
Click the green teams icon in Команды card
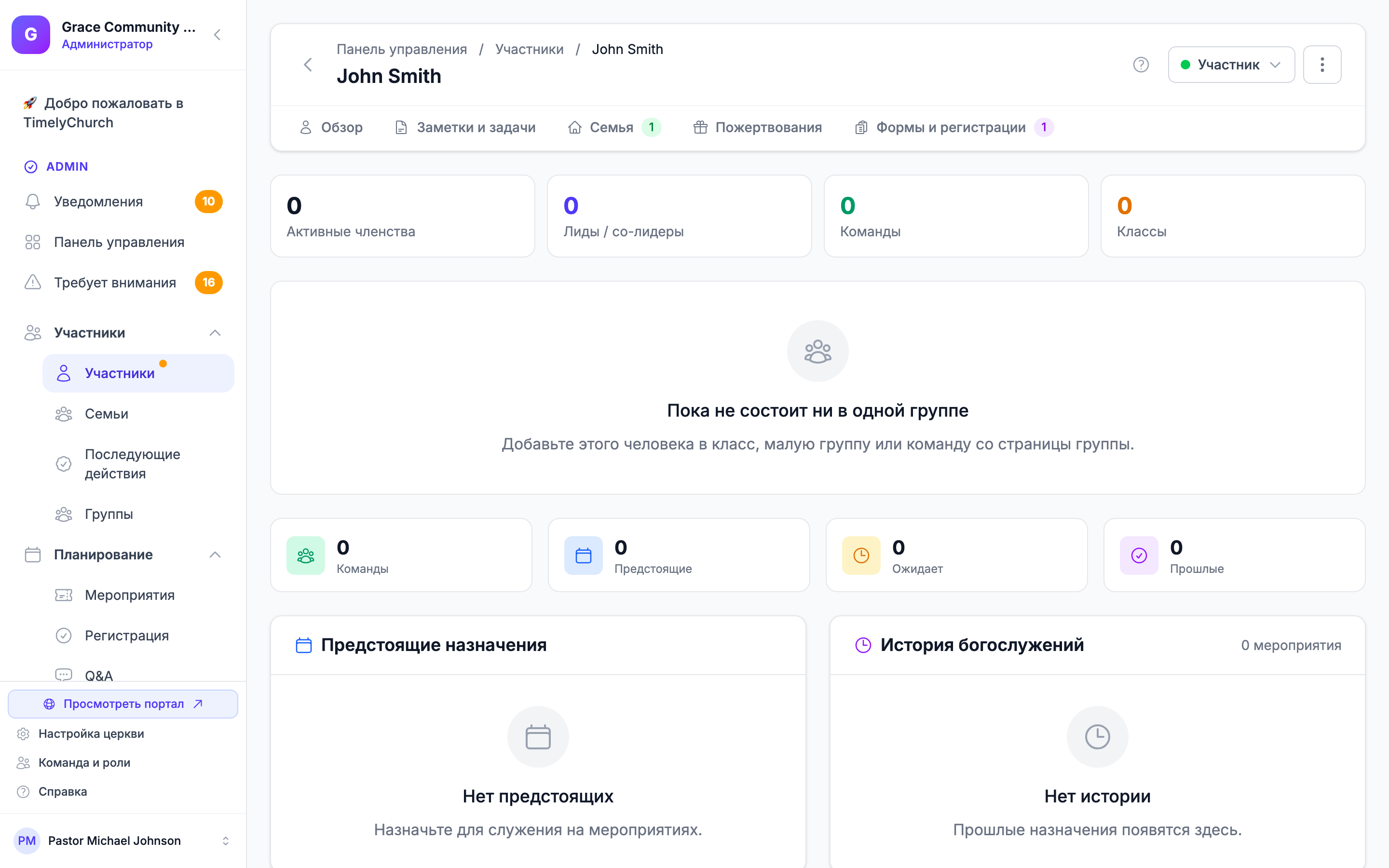click(x=306, y=555)
